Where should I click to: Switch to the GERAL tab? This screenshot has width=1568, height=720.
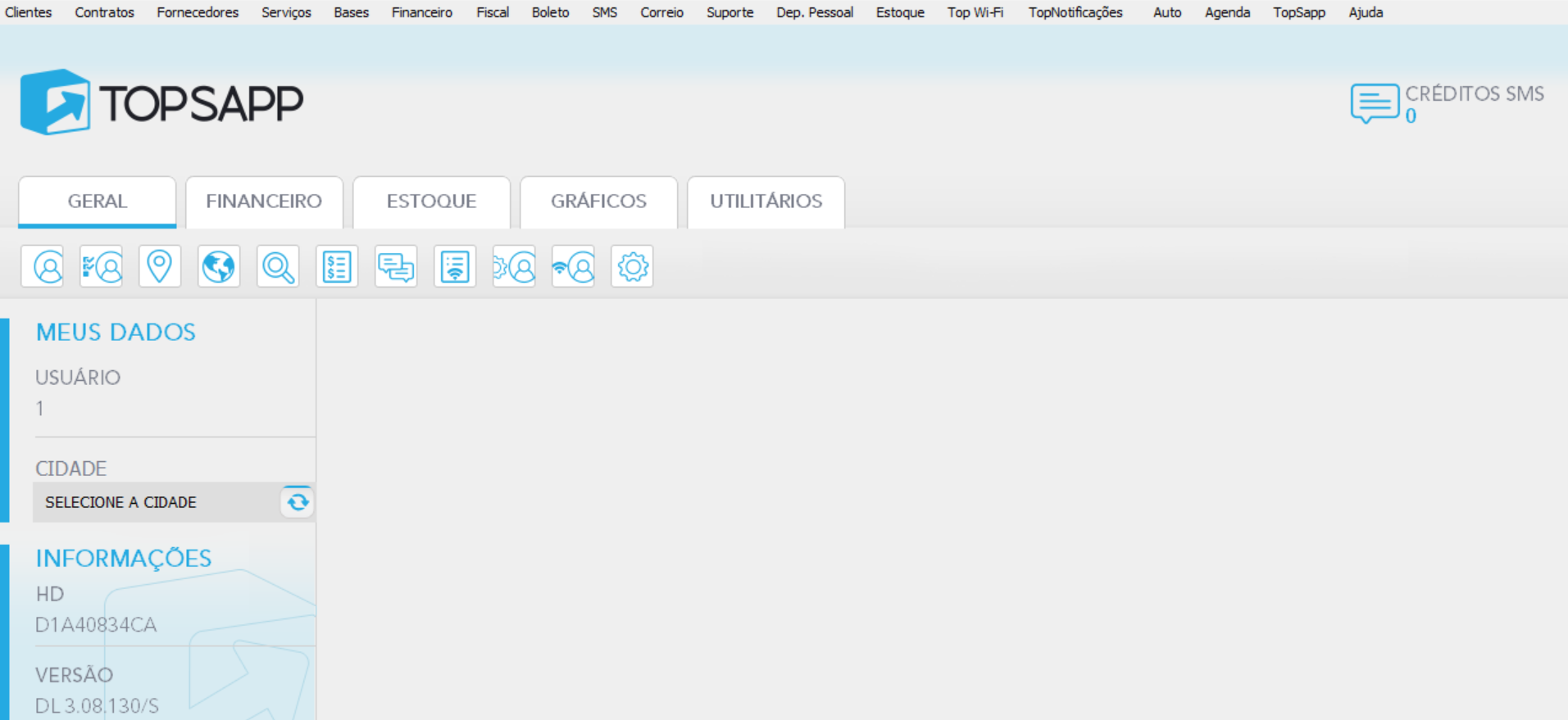tap(97, 202)
